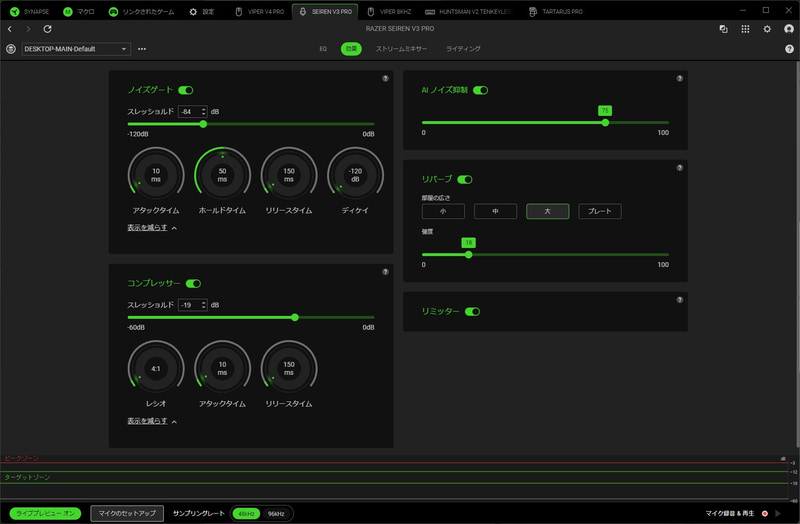Screen dimensions: 800x524
Task: Click the refresh icon
Action: pyautogui.click(x=47, y=29)
